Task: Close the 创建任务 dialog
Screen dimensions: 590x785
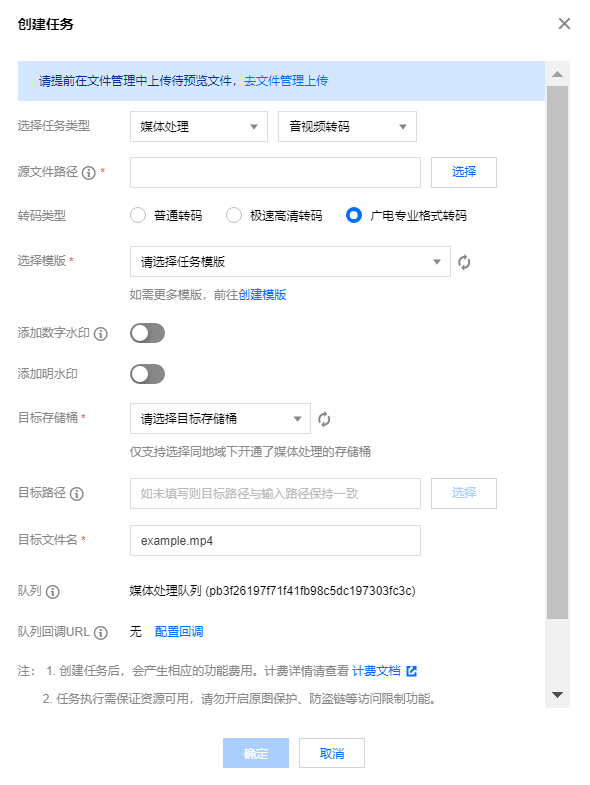Action: 564,24
